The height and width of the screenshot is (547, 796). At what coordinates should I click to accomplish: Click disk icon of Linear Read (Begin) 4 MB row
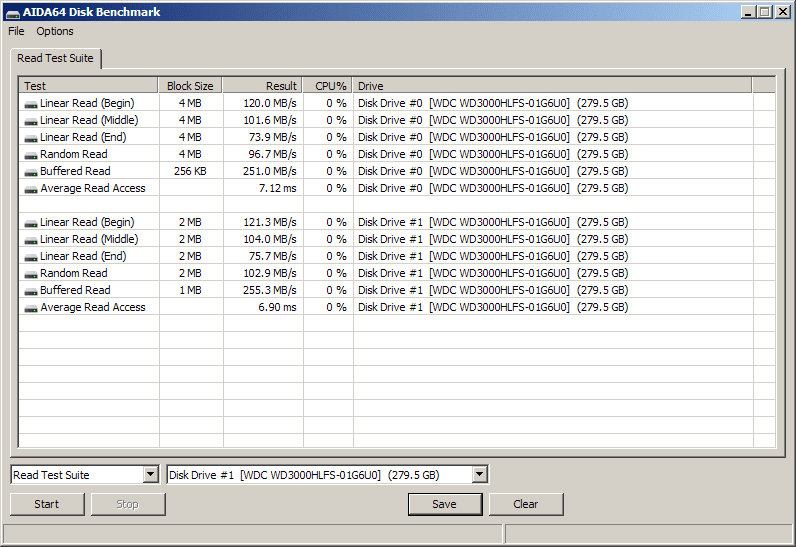[x=30, y=105]
